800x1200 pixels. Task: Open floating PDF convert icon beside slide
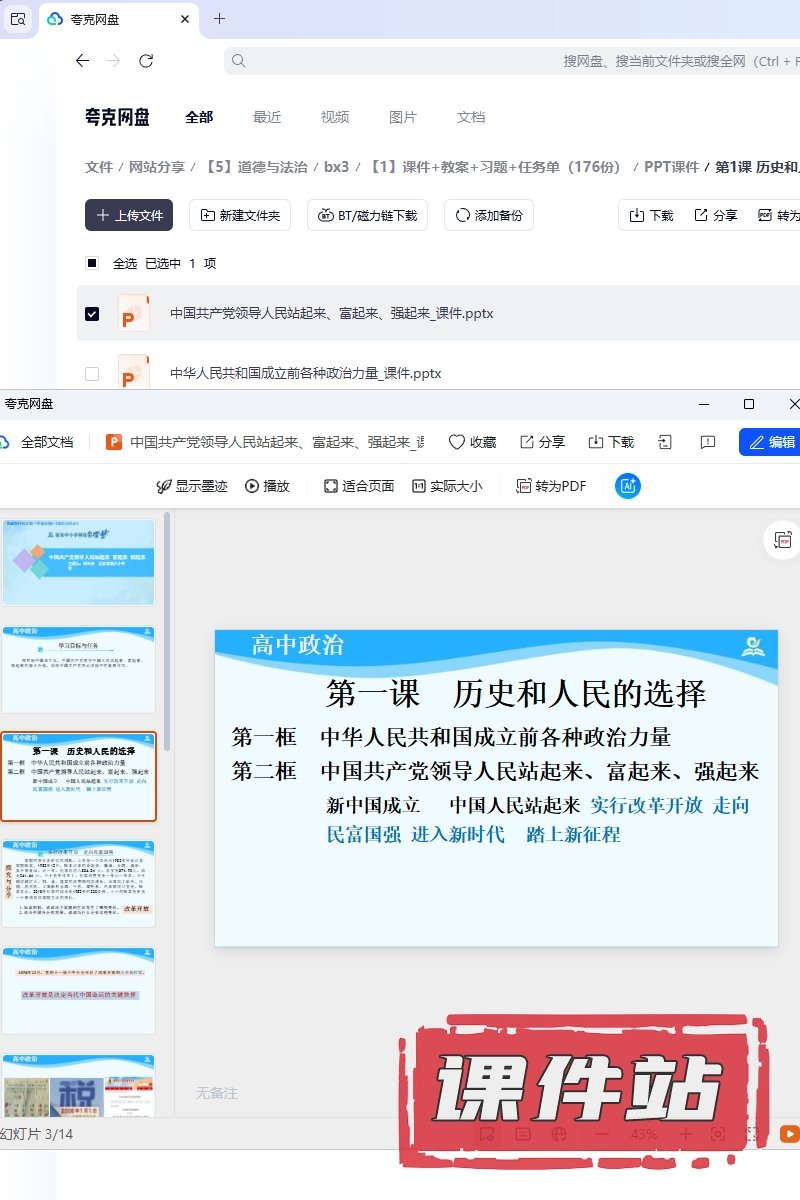[x=782, y=540]
